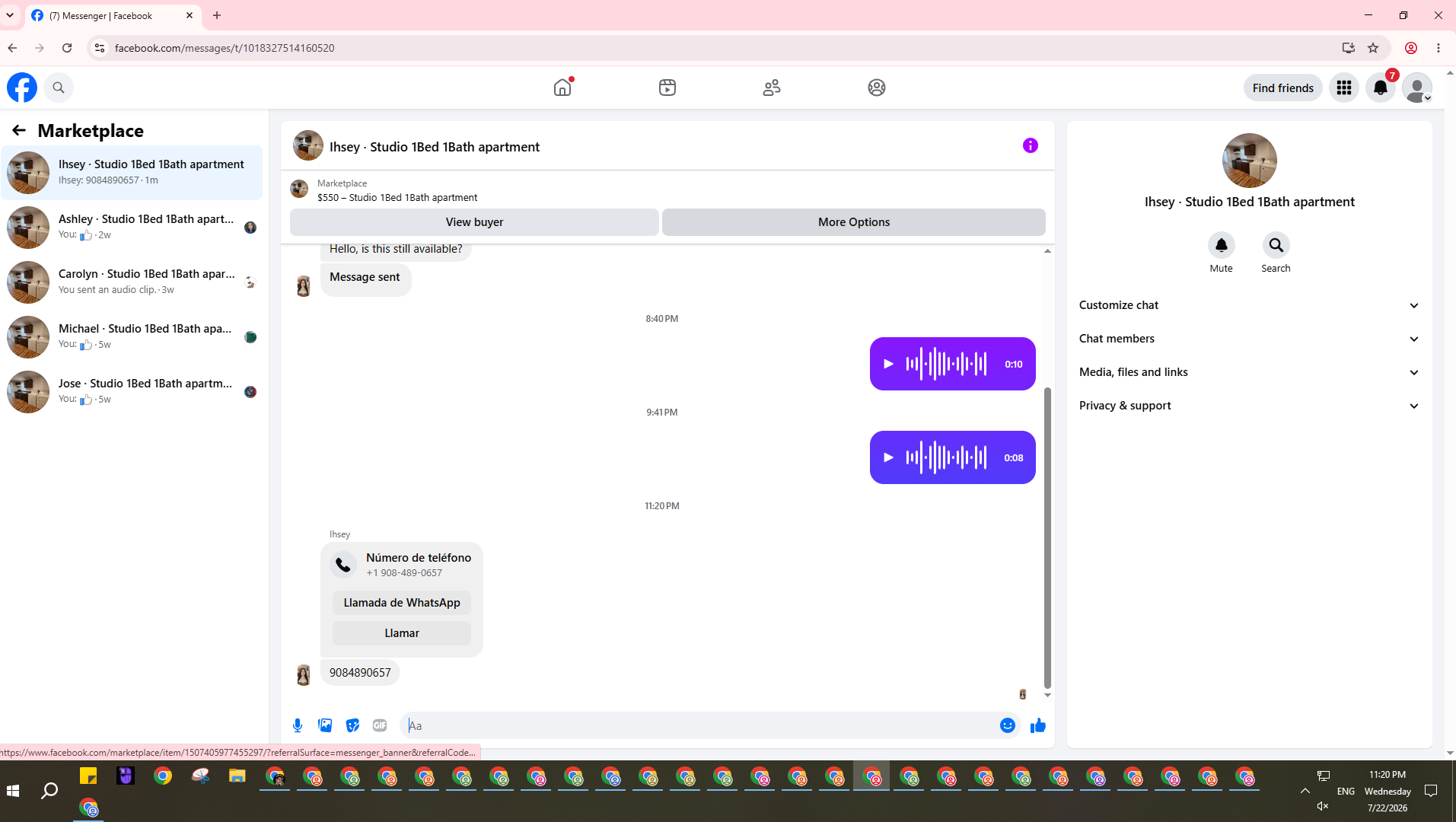Image resolution: width=1456 pixels, height=822 pixels.
Task: Play the 0:08 voice message
Action: point(887,457)
